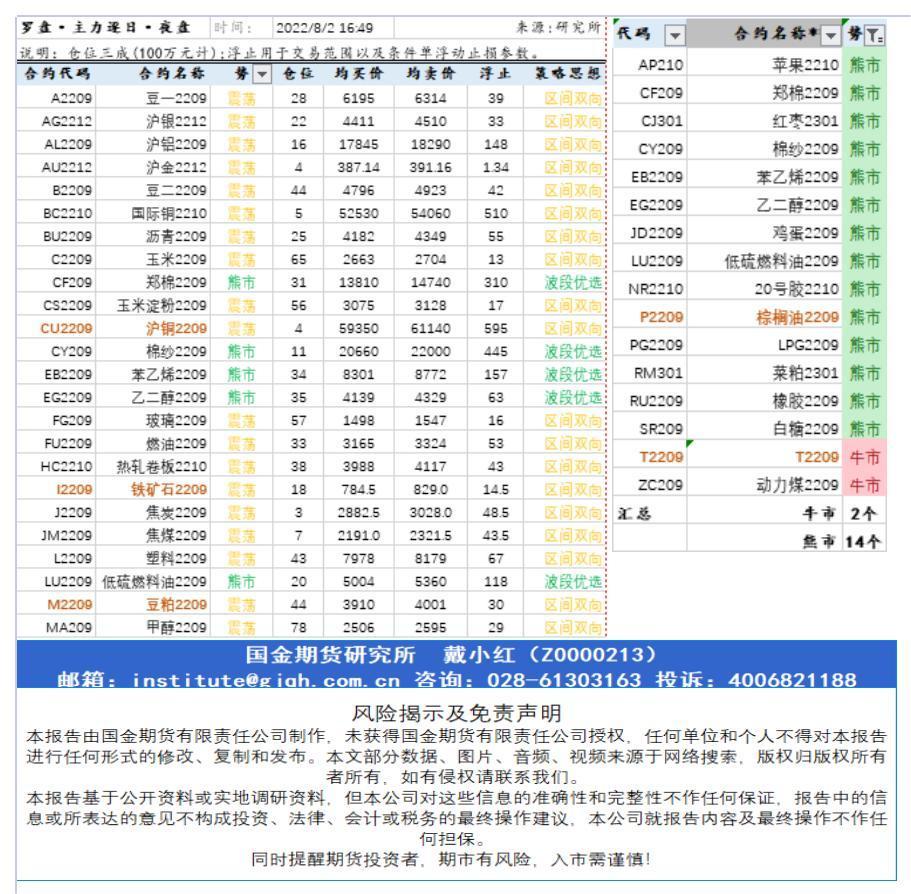This screenshot has height=894, width=911.
Task: Click the 均买价 column header
Action: 358,74
